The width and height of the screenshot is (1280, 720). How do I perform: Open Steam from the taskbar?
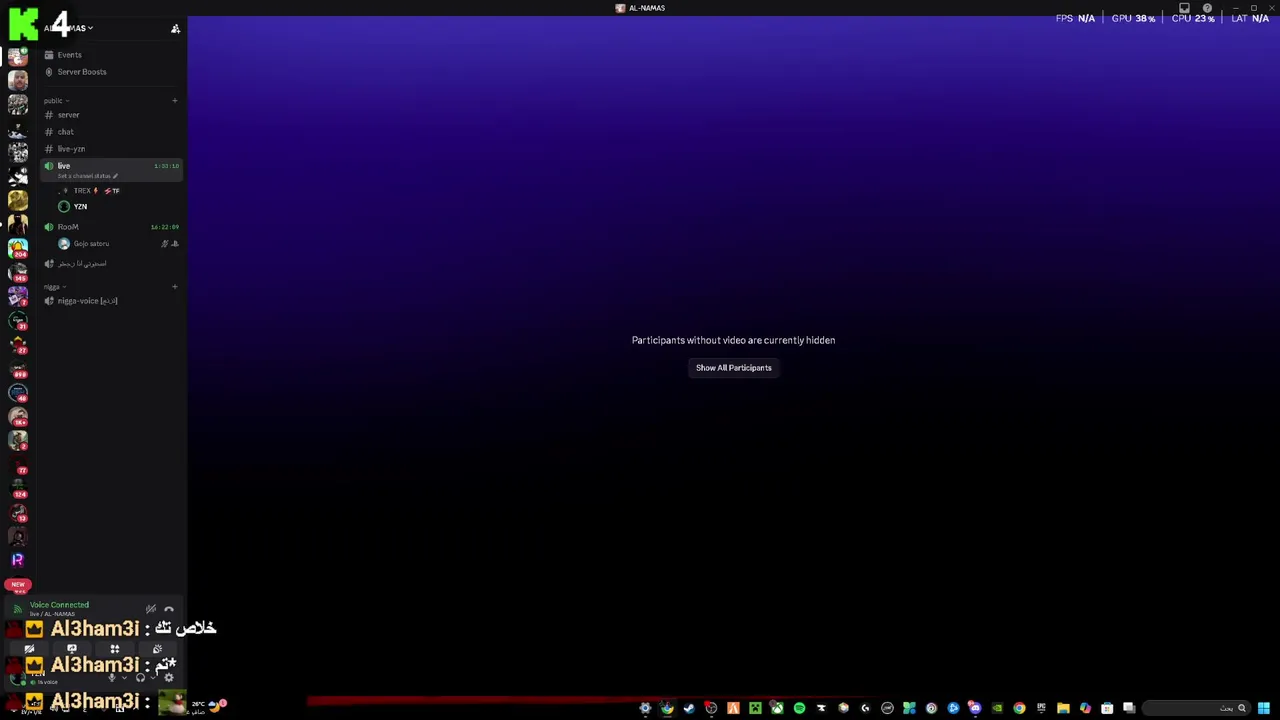(689, 708)
